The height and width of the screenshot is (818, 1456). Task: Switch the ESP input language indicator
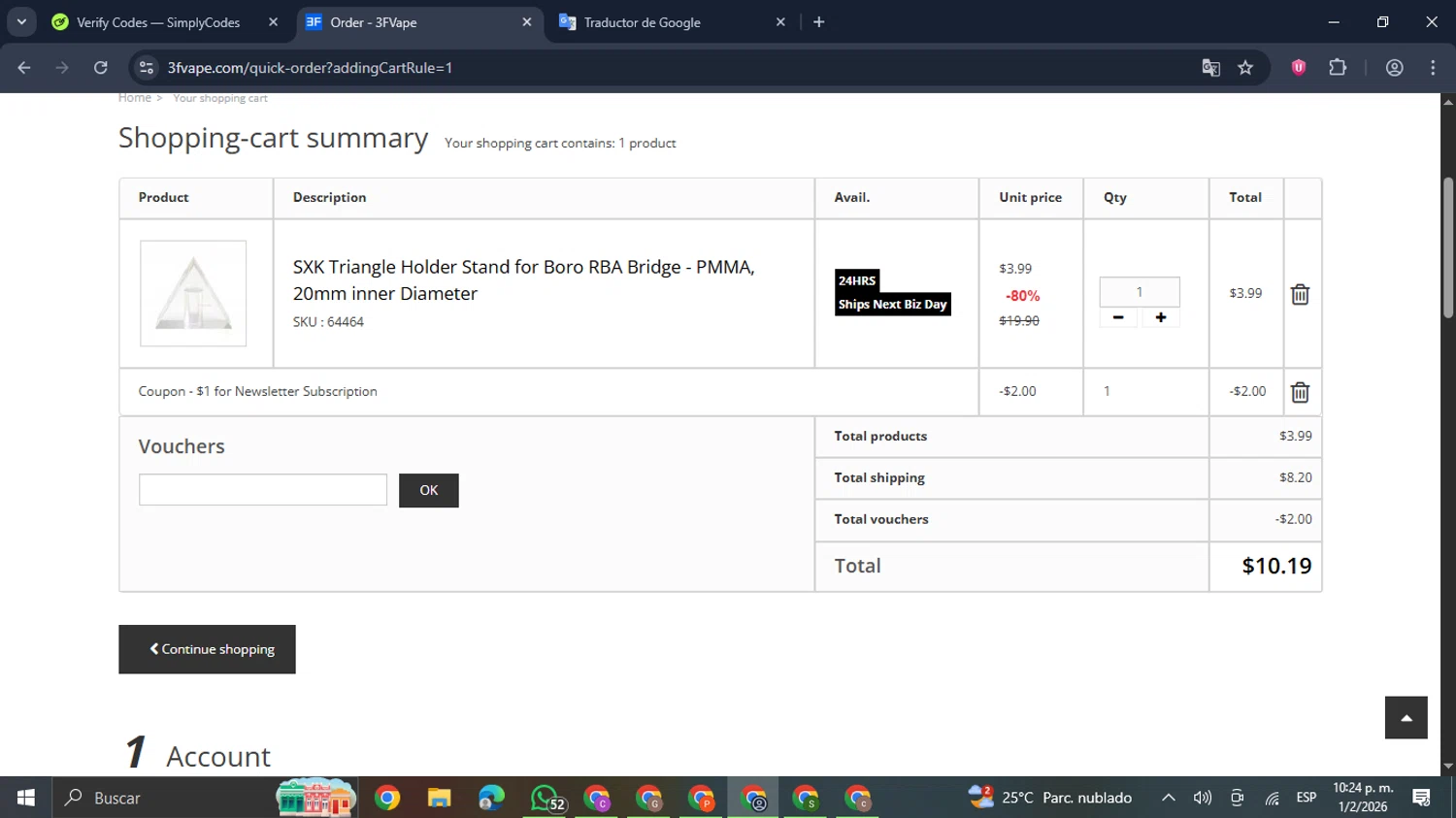1307,798
